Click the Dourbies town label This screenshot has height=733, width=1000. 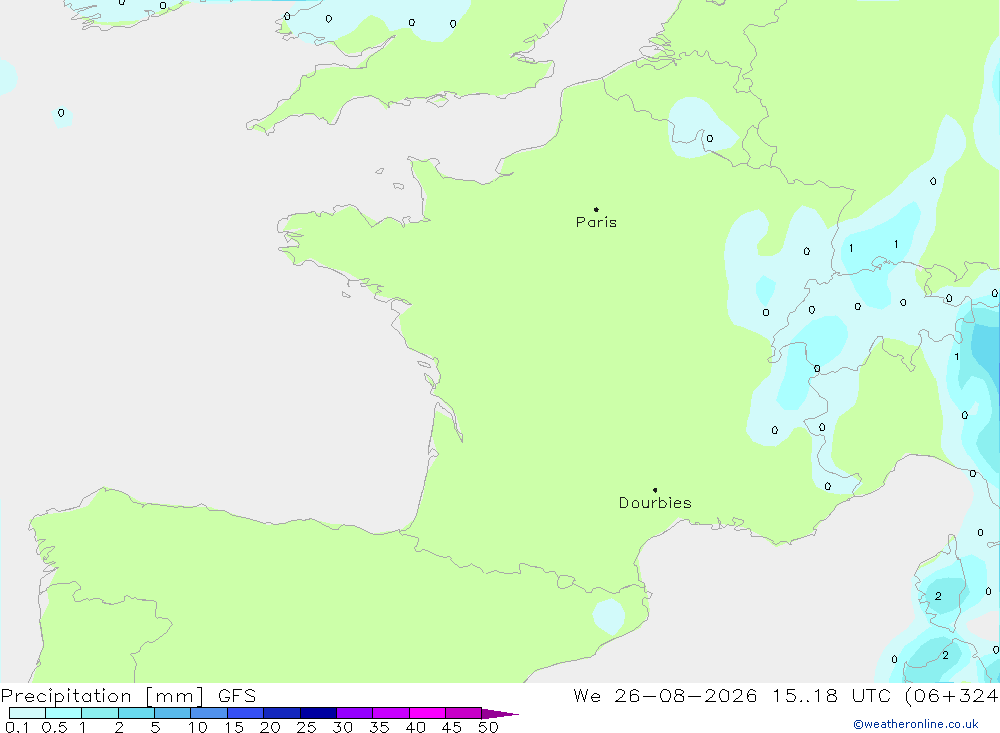tap(655, 503)
